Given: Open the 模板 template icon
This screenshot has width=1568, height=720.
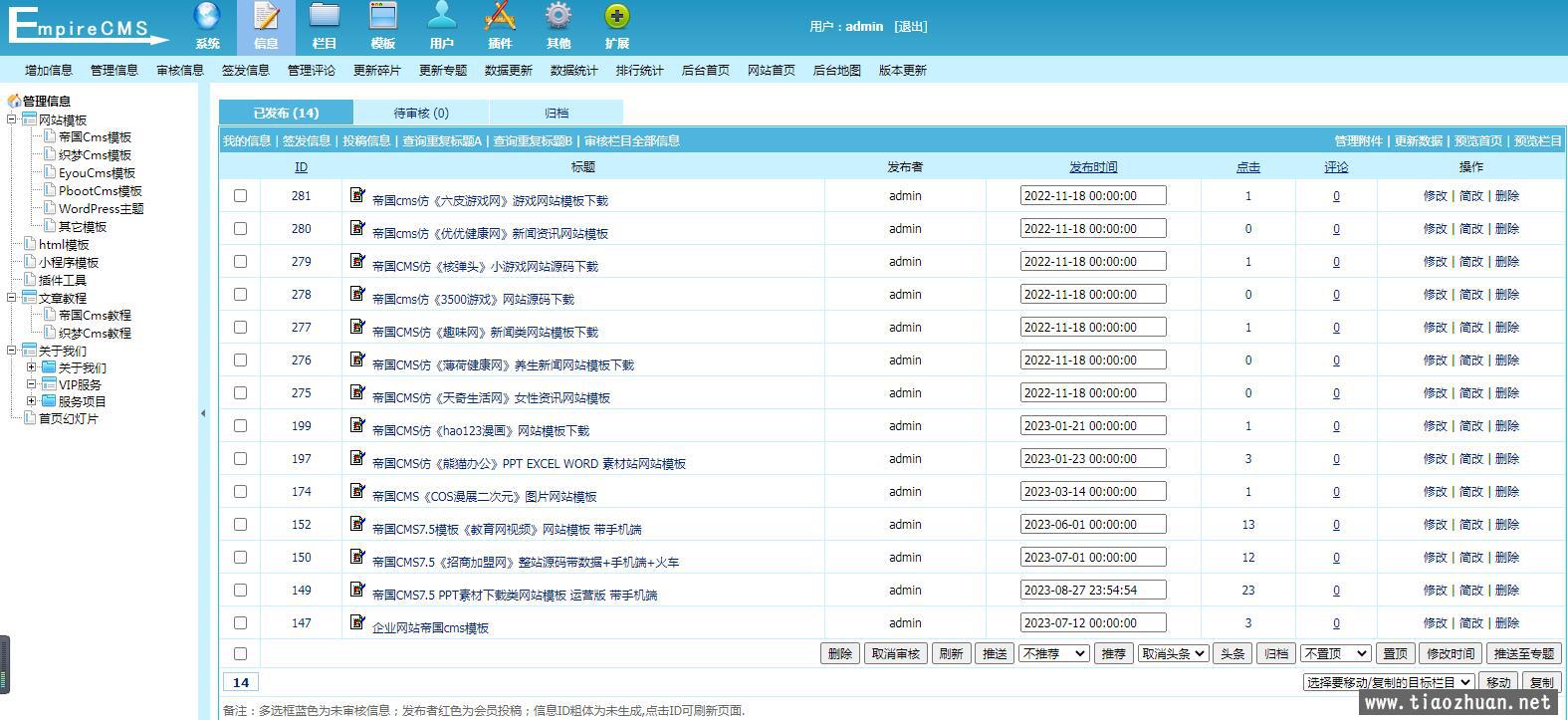Looking at the screenshot, I should point(383,17).
